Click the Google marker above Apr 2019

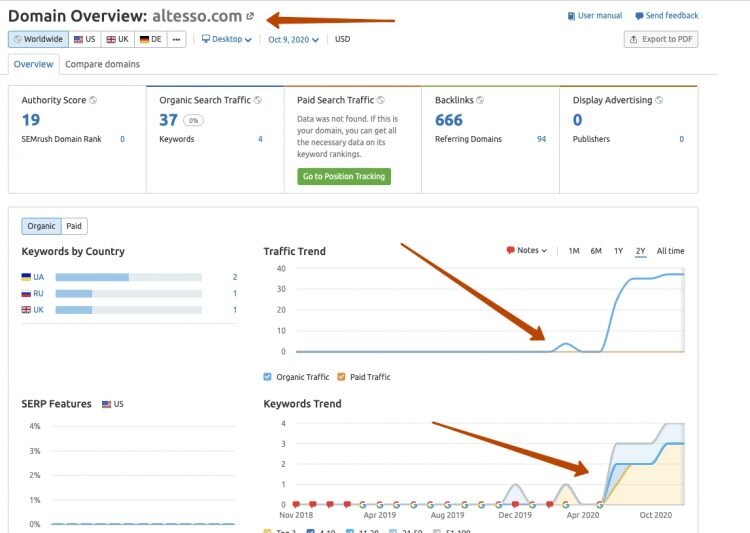pos(380,504)
